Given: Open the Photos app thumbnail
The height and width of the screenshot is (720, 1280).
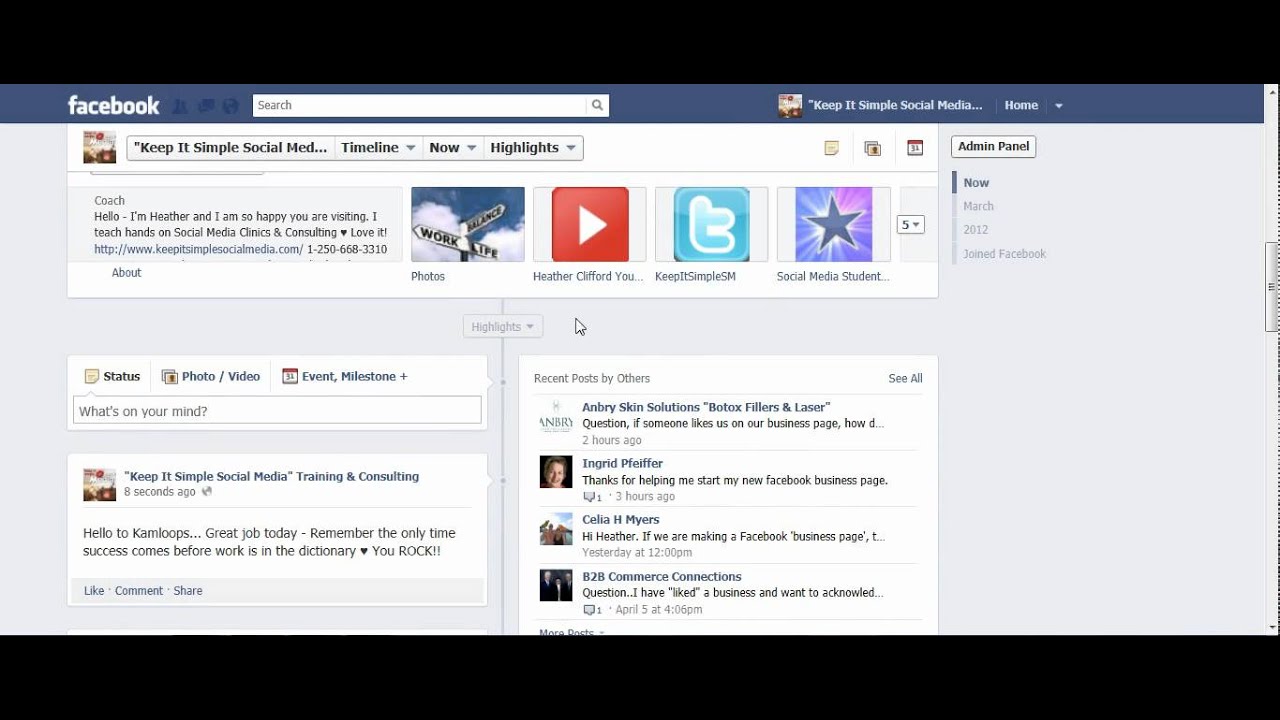Looking at the screenshot, I should point(467,225).
